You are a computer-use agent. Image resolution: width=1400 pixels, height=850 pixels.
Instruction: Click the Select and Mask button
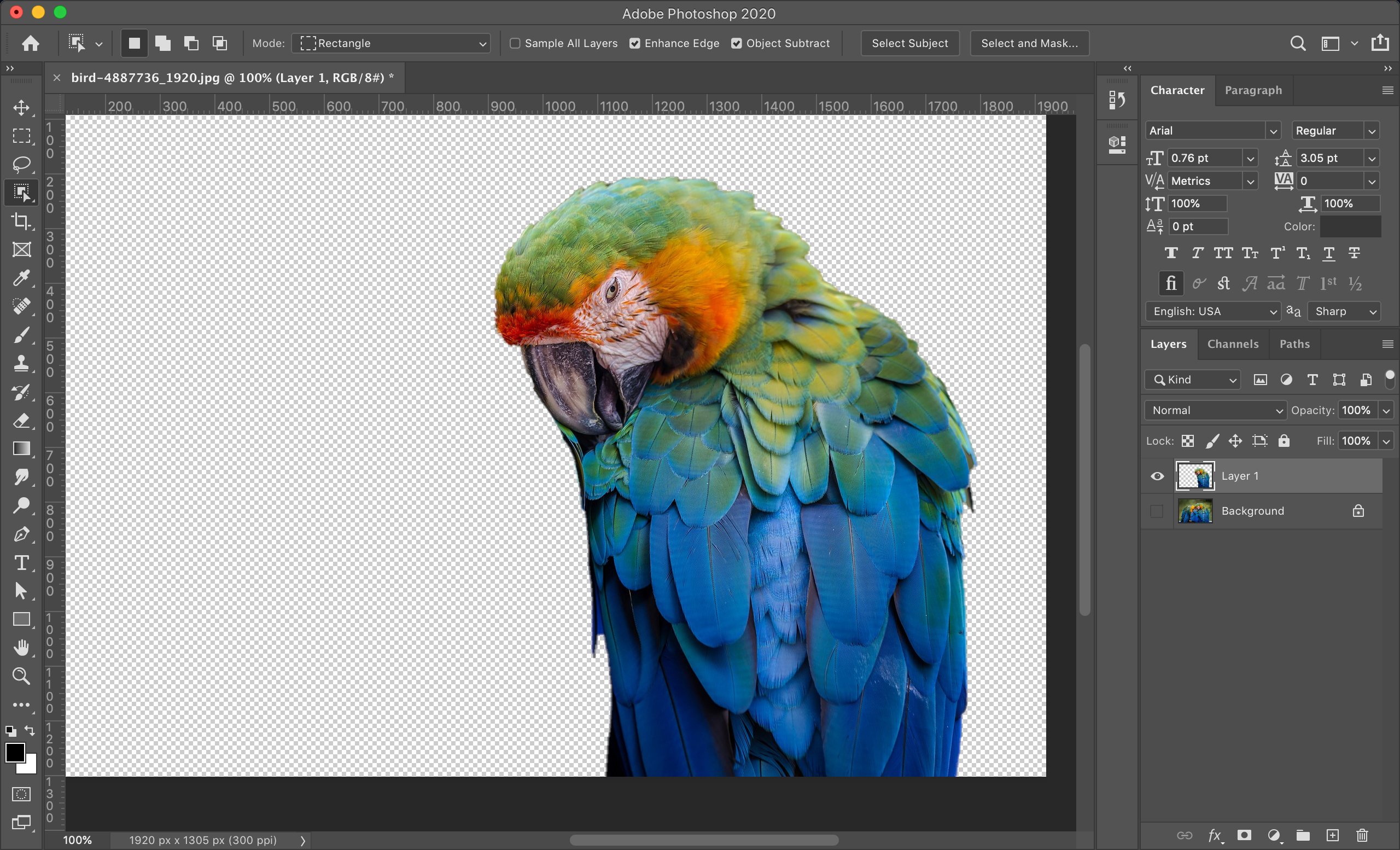(x=1029, y=43)
